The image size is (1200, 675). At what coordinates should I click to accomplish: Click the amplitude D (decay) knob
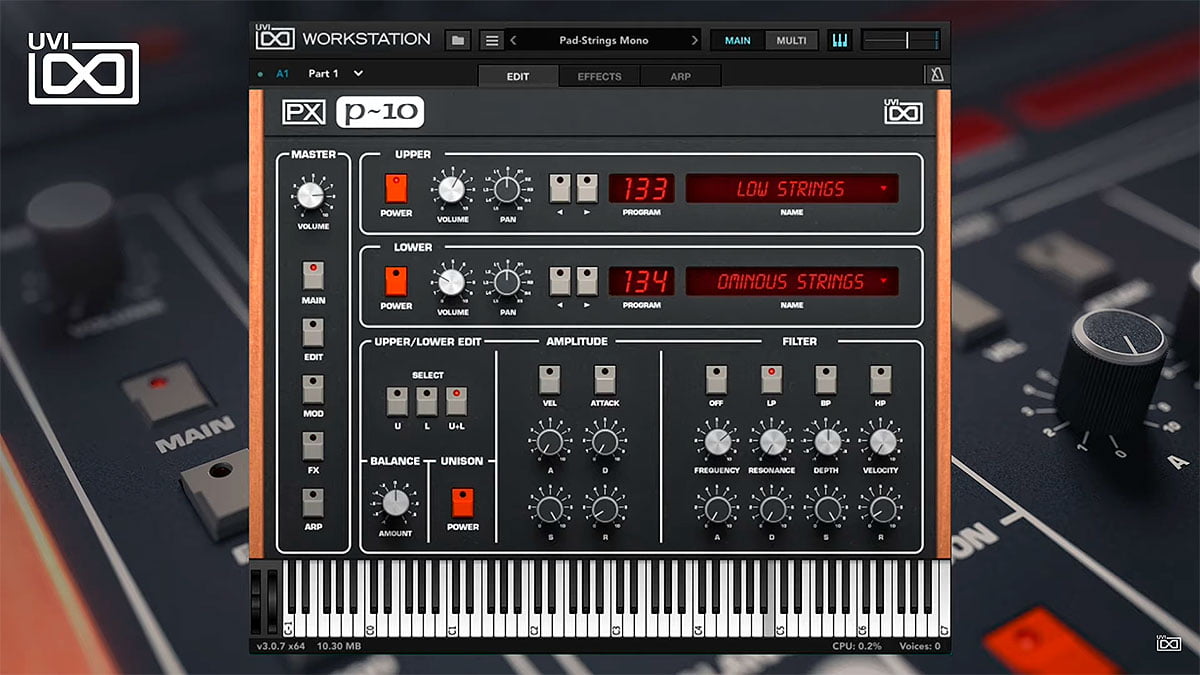(604, 441)
